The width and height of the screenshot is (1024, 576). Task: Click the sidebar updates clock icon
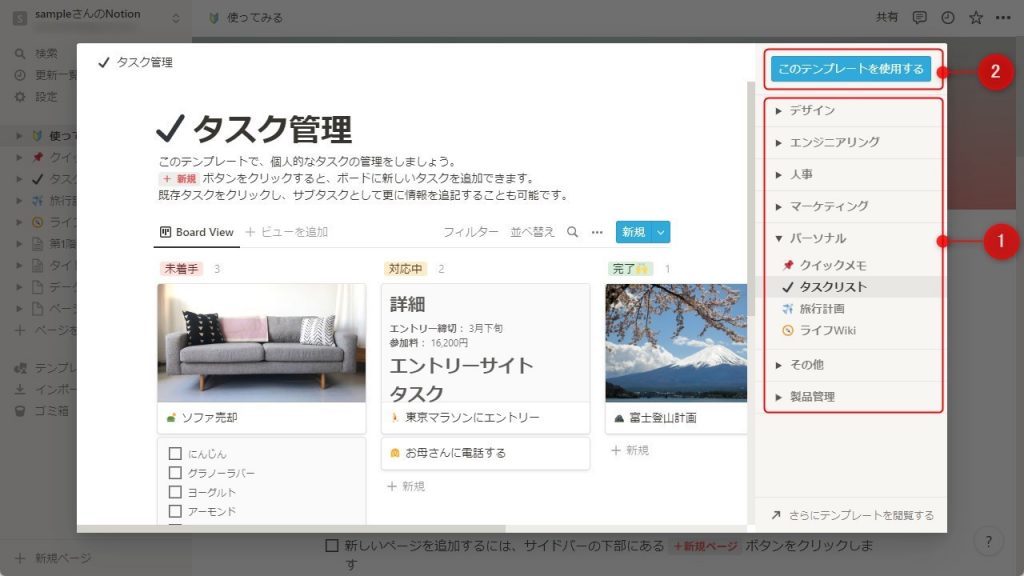click(20, 75)
